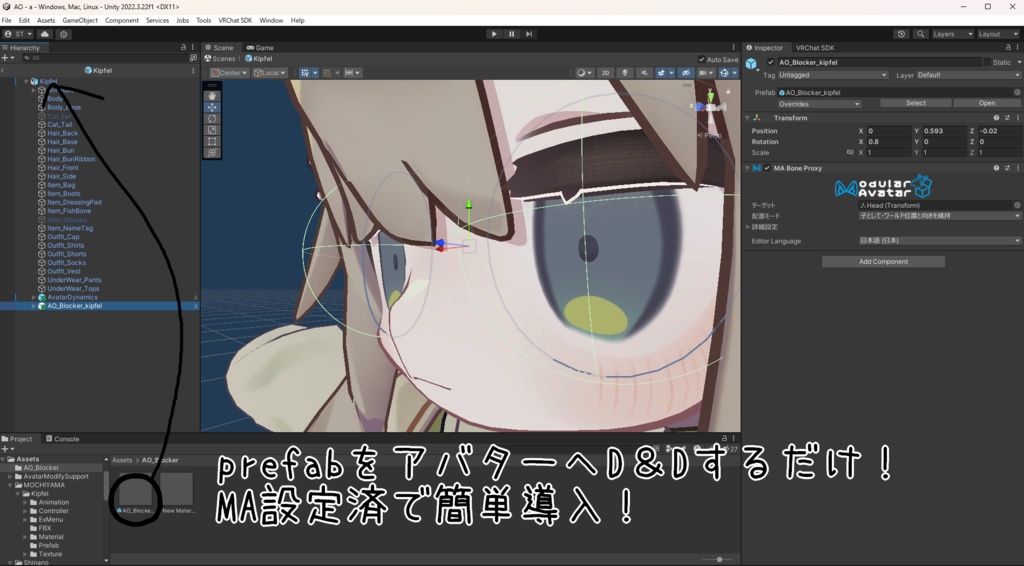Open the settings gear in top toolbar

tap(63, 34)
